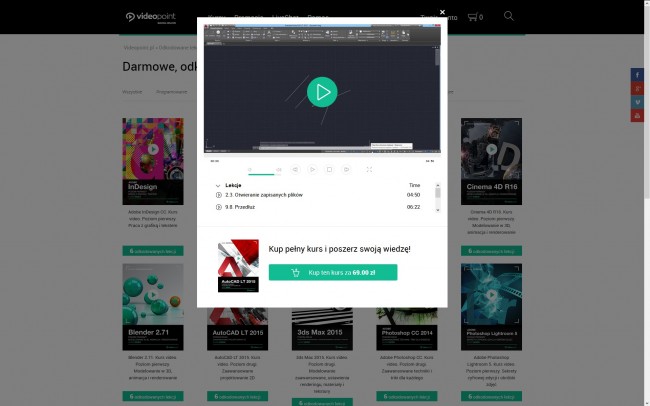Play the video with the large green button
650x406 pixels.
click(x=322, y=92)
